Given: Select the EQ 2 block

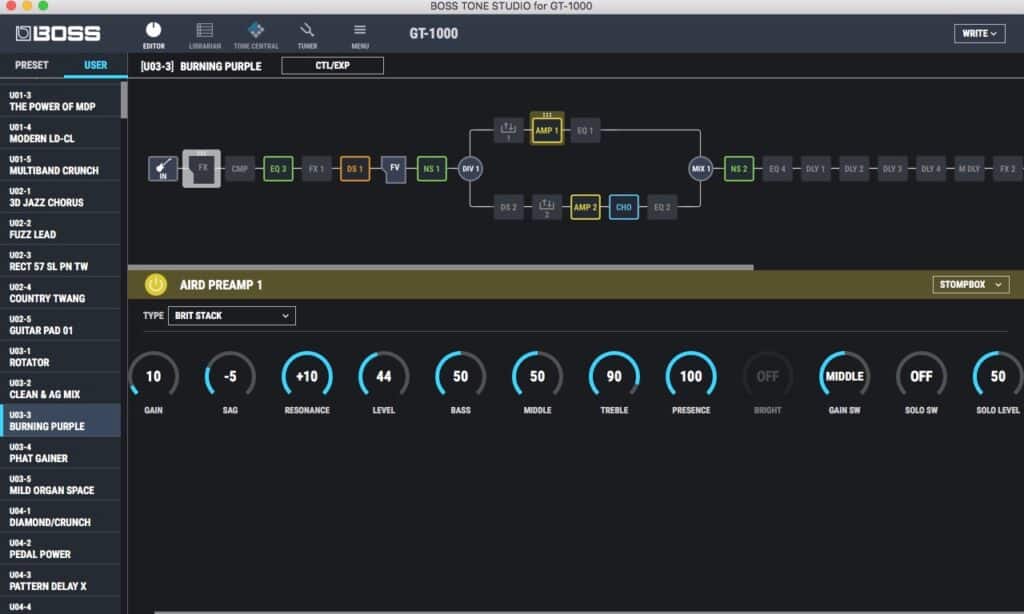Looking at the screenshot, I should point(662,207).
